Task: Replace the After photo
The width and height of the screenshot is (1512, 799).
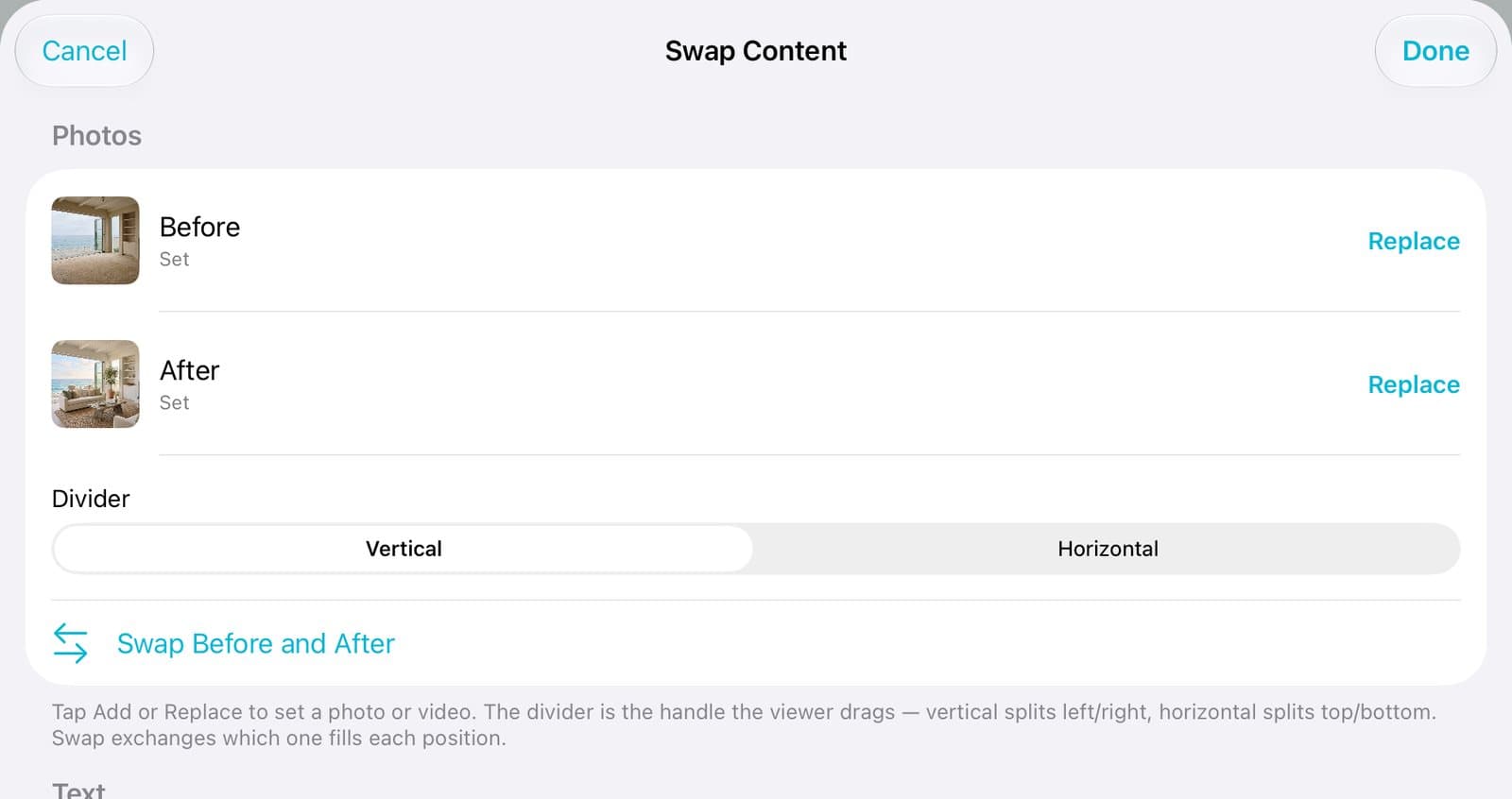Action: (1414, 384)
